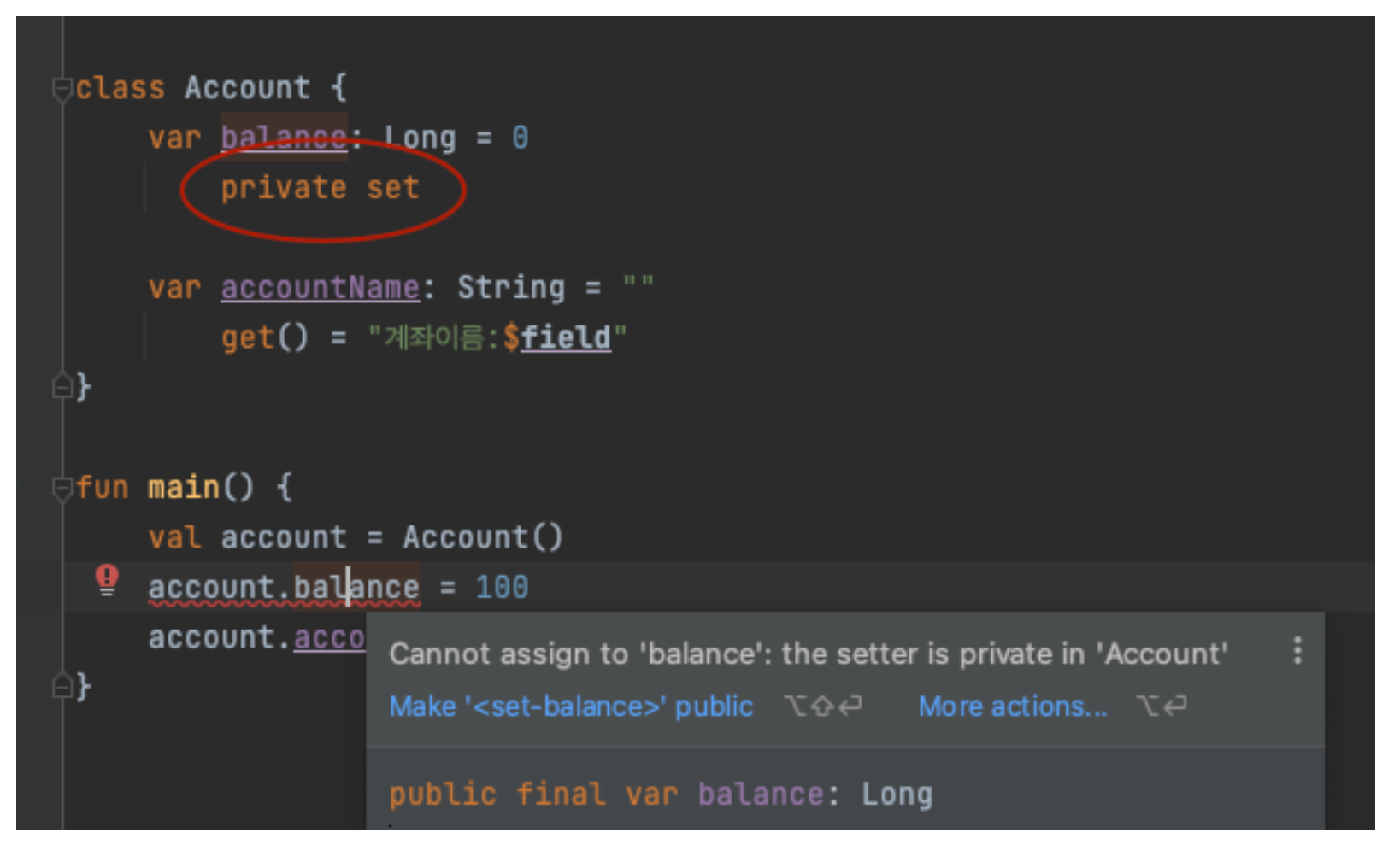1400x856 pixels.
Task: Click the String type of accountName
Action: tap(510, 288)
